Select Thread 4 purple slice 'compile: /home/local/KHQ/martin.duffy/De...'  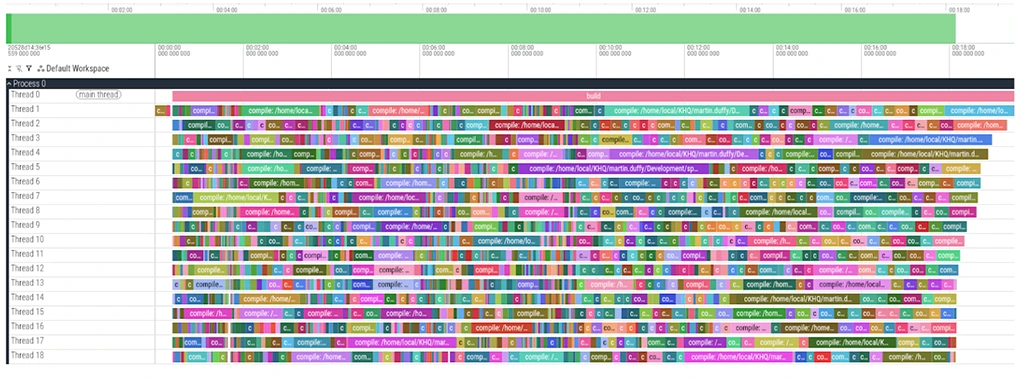pyautogui.click(x=684, y=154)
